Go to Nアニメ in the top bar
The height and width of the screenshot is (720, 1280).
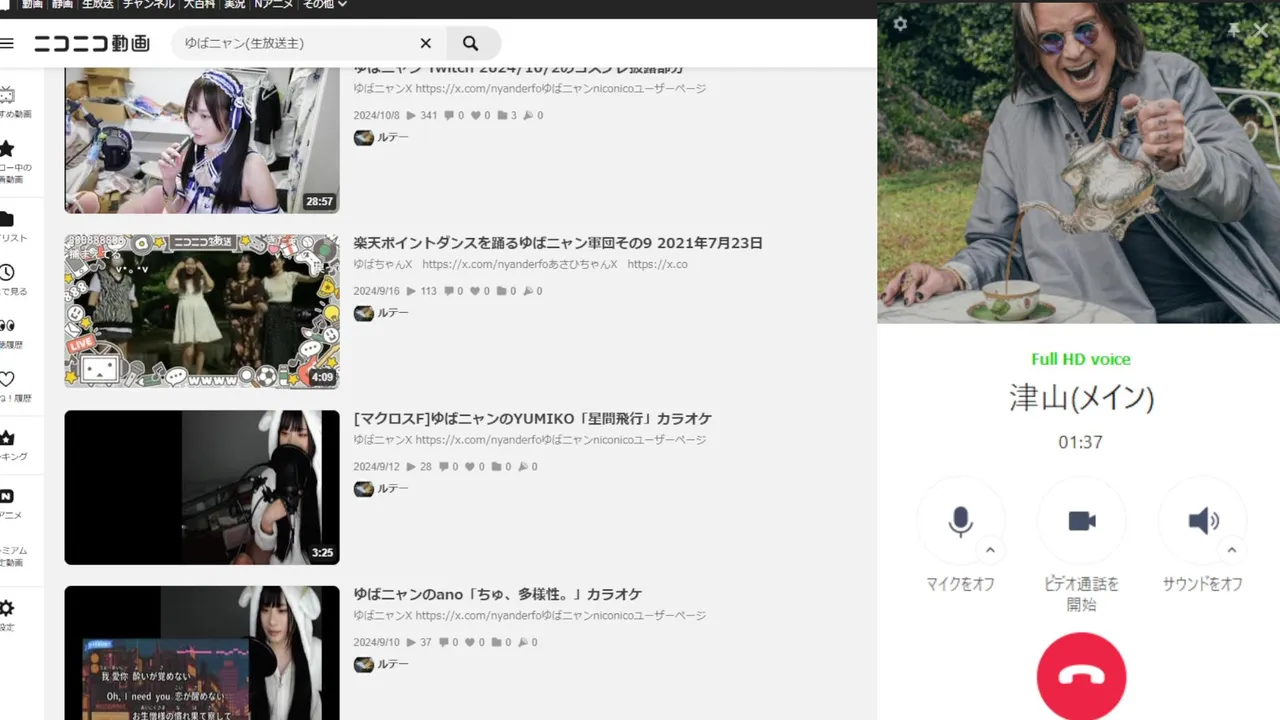pos(275,5)
